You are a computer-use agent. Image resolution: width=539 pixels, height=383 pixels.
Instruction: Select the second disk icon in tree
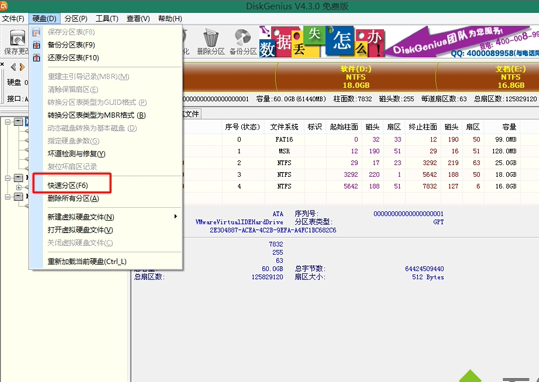[18, 178]
